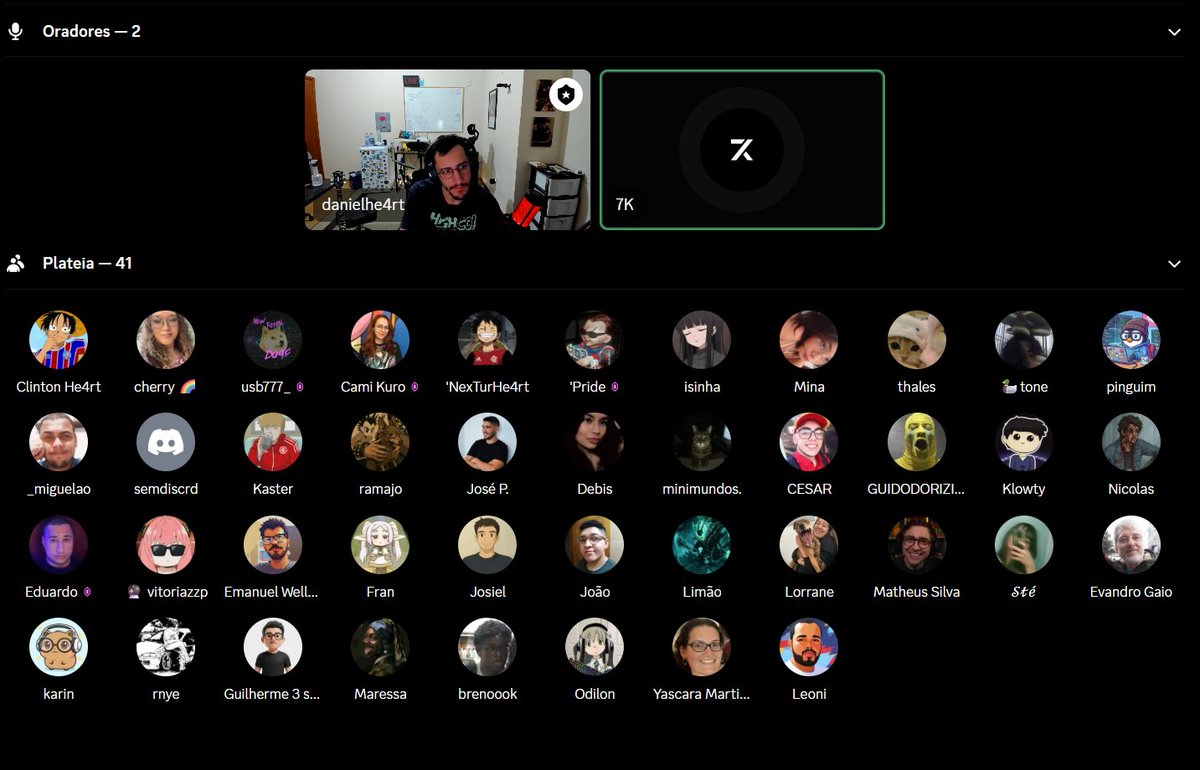Click the danielhe4rt name label
This screenshot has width=1200, height=770.
coord(363,204)
